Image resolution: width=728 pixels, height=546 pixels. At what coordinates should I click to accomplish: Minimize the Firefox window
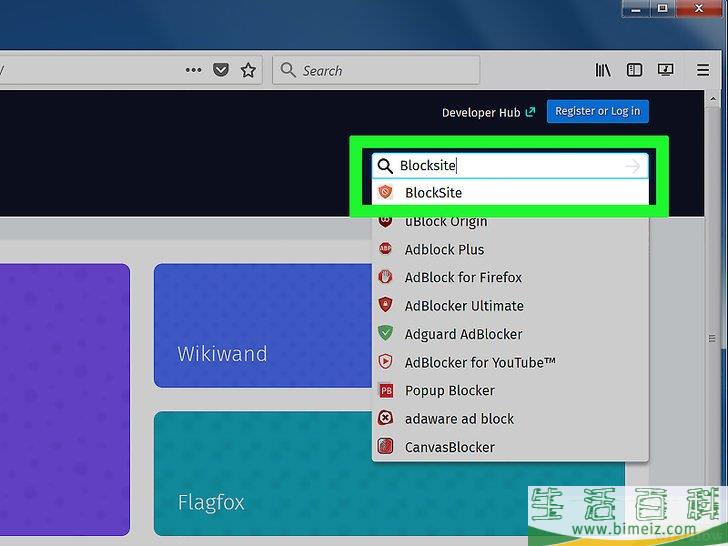click(x=635, y=8)
